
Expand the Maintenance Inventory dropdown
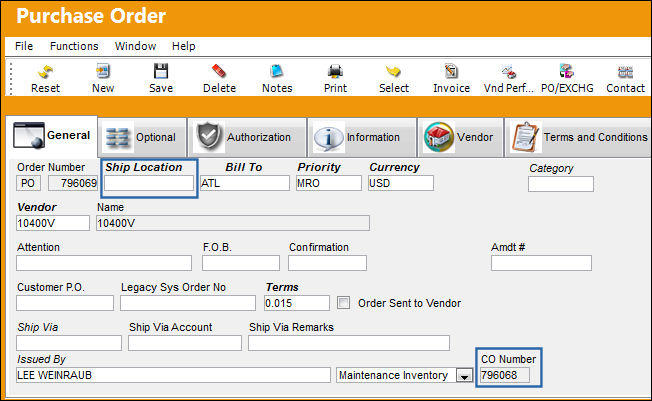pos(464,375)
